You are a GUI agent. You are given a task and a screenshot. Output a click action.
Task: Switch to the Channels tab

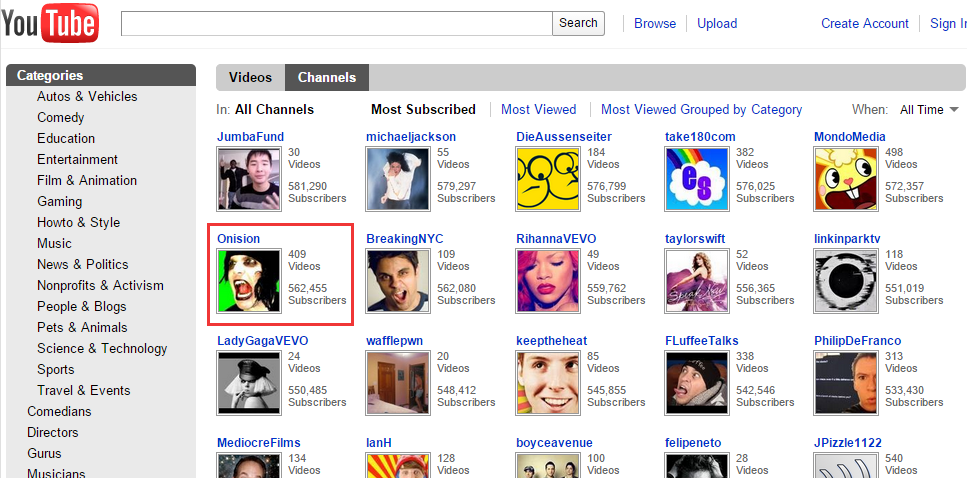(x=327, y=78)
